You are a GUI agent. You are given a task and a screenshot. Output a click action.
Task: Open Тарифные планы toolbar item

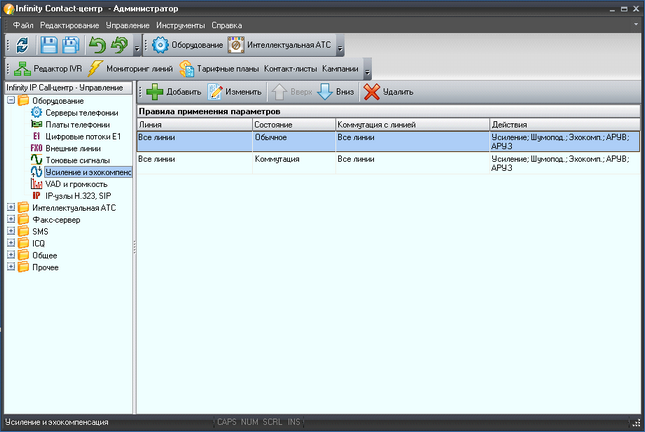[x=219, y=69]
